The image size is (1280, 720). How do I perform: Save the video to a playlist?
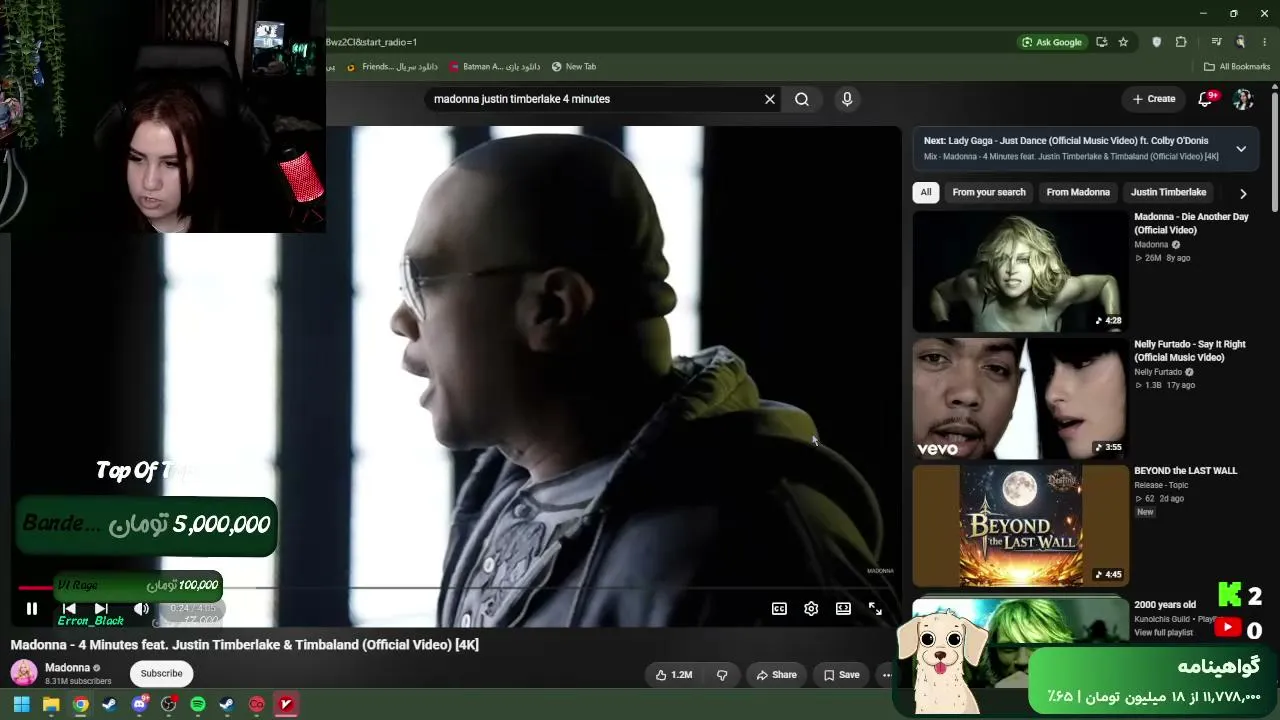(841, 675)
